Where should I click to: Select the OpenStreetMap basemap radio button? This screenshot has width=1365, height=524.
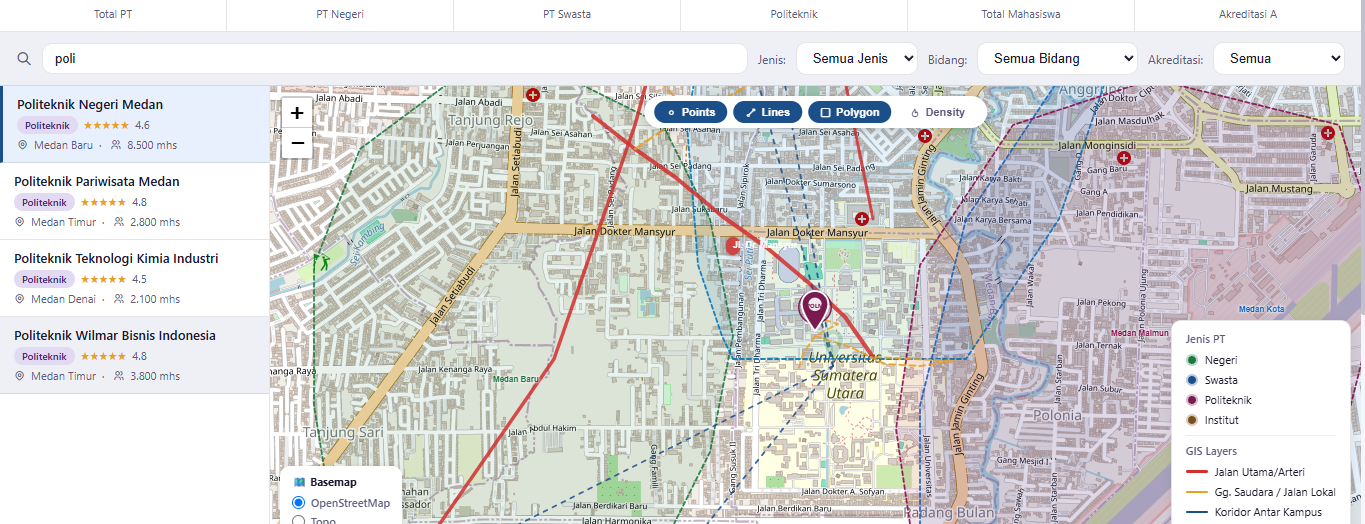point(298,503)
